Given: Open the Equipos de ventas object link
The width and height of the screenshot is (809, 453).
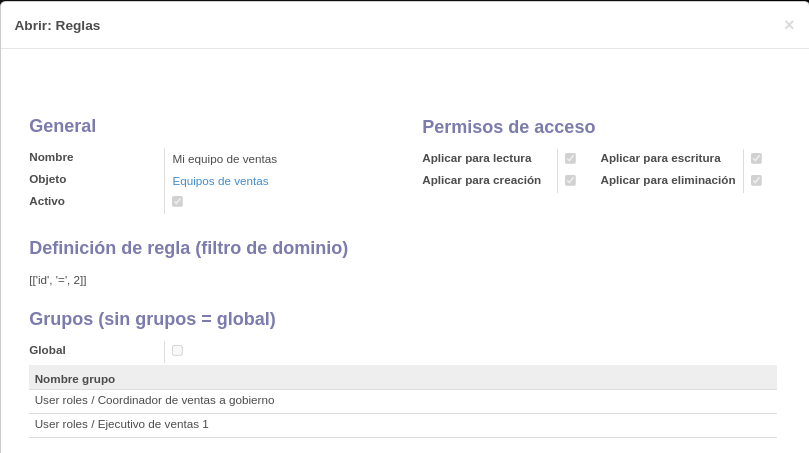Looking at the screenshot, I should (220, 181).
